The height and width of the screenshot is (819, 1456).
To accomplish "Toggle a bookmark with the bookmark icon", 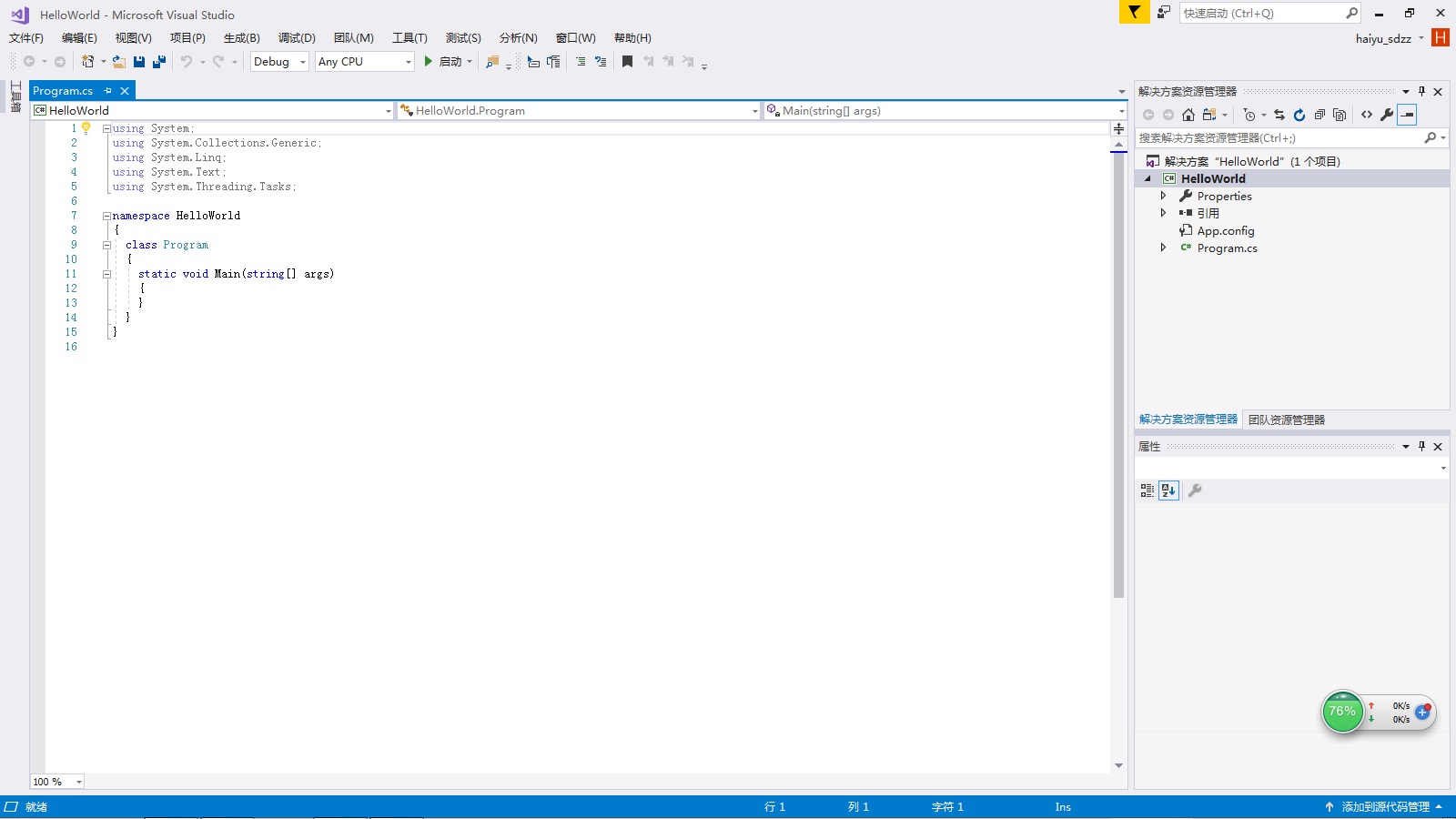I will 627,62.
